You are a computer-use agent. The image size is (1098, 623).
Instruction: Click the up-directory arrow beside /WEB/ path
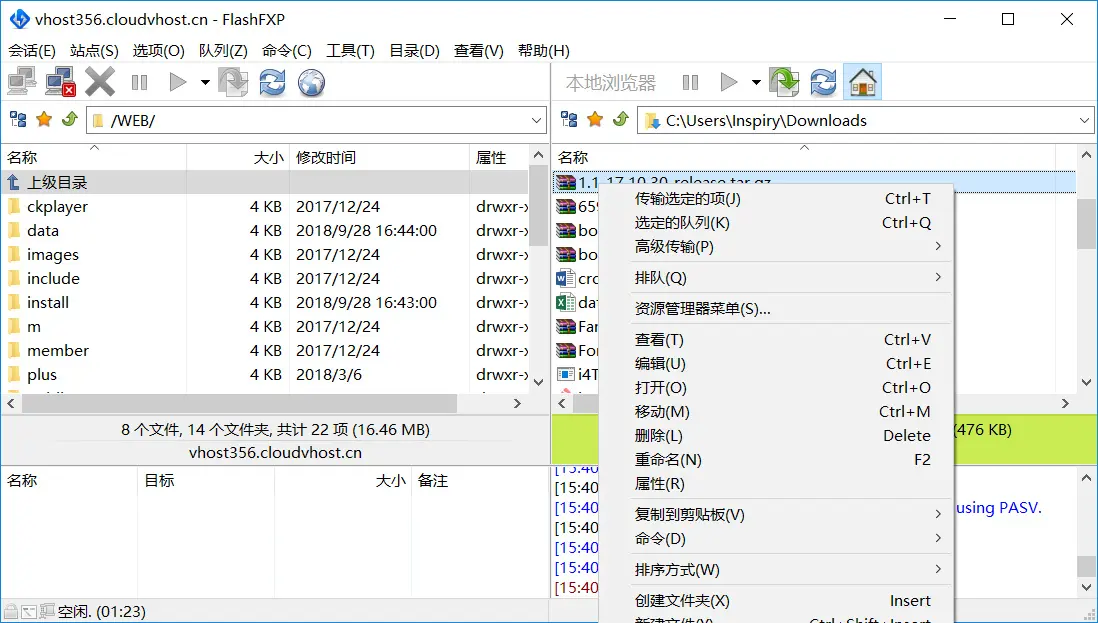coord(69,120)
